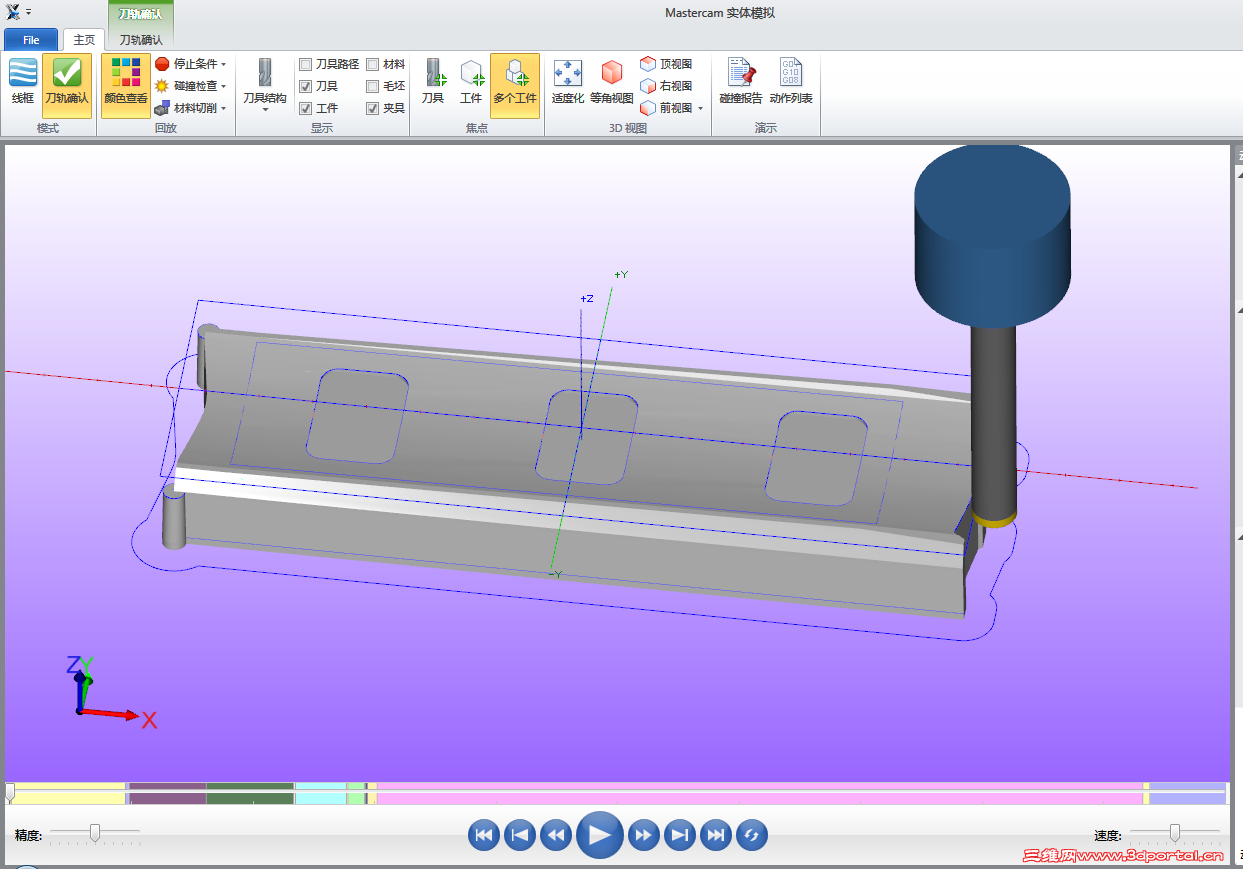Uncheck the 夹具 fixture checkbox

tap(373, 108)
